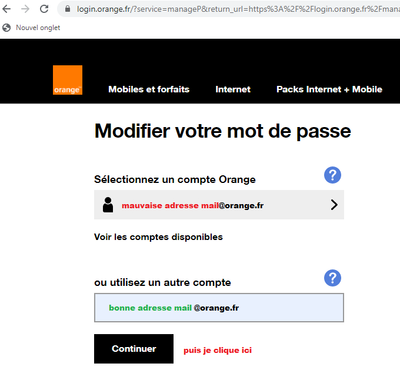Click the orange logo
400x390 pixels.
pos(67,80)
